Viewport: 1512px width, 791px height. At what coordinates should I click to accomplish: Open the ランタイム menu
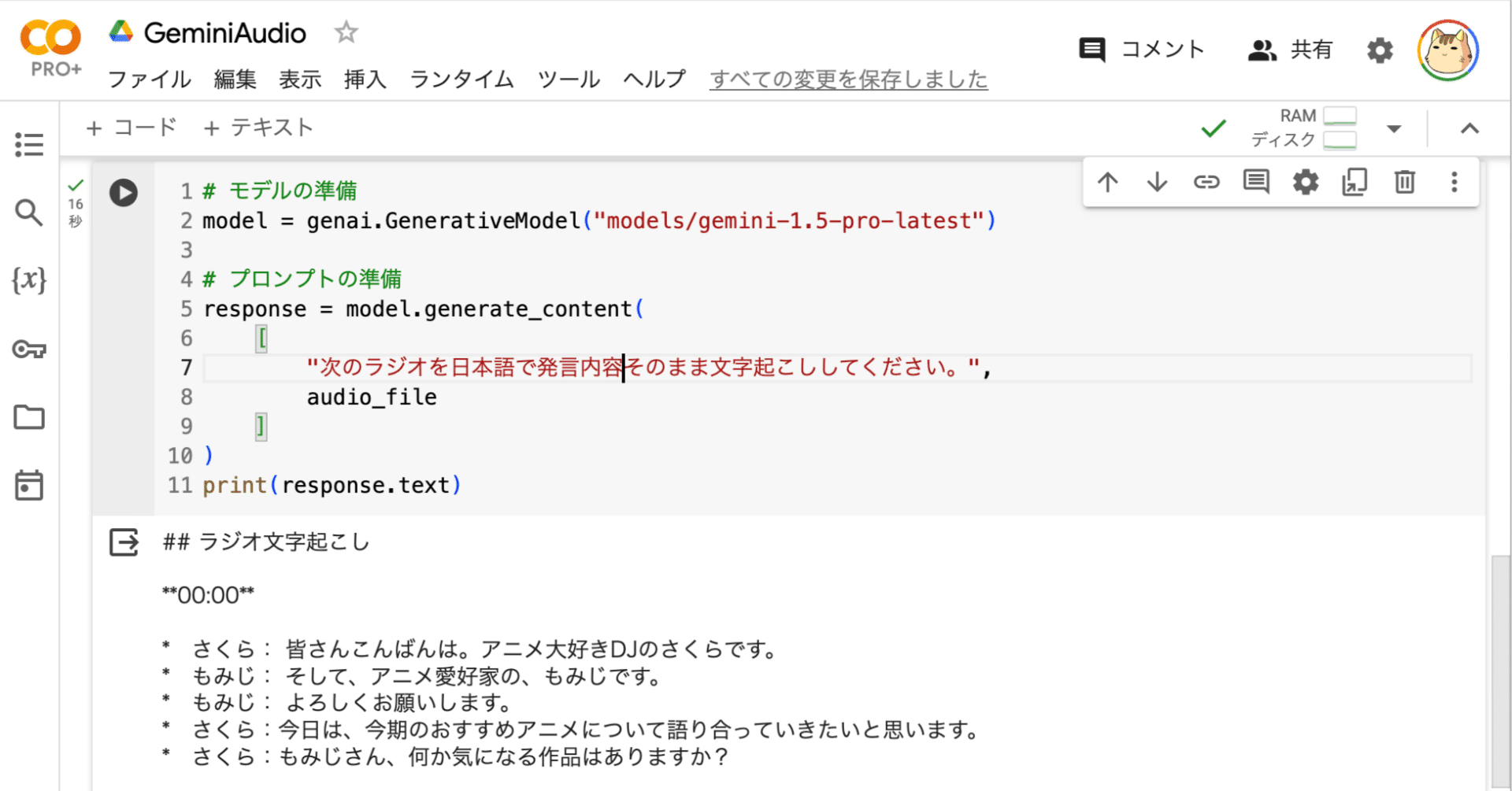tap(461, 79)
